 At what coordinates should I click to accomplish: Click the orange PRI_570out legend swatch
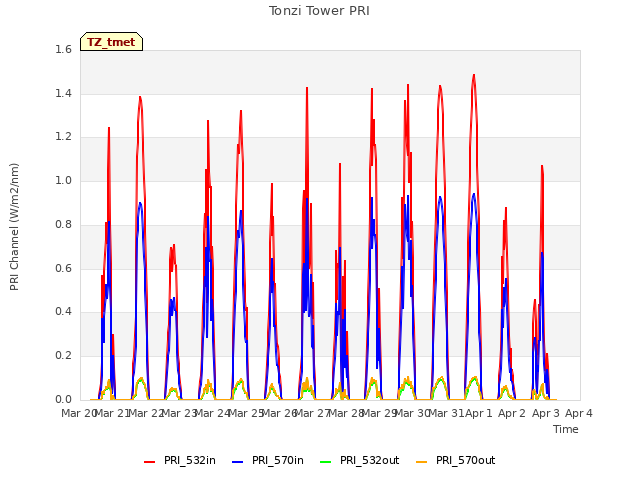coord(422,462)
